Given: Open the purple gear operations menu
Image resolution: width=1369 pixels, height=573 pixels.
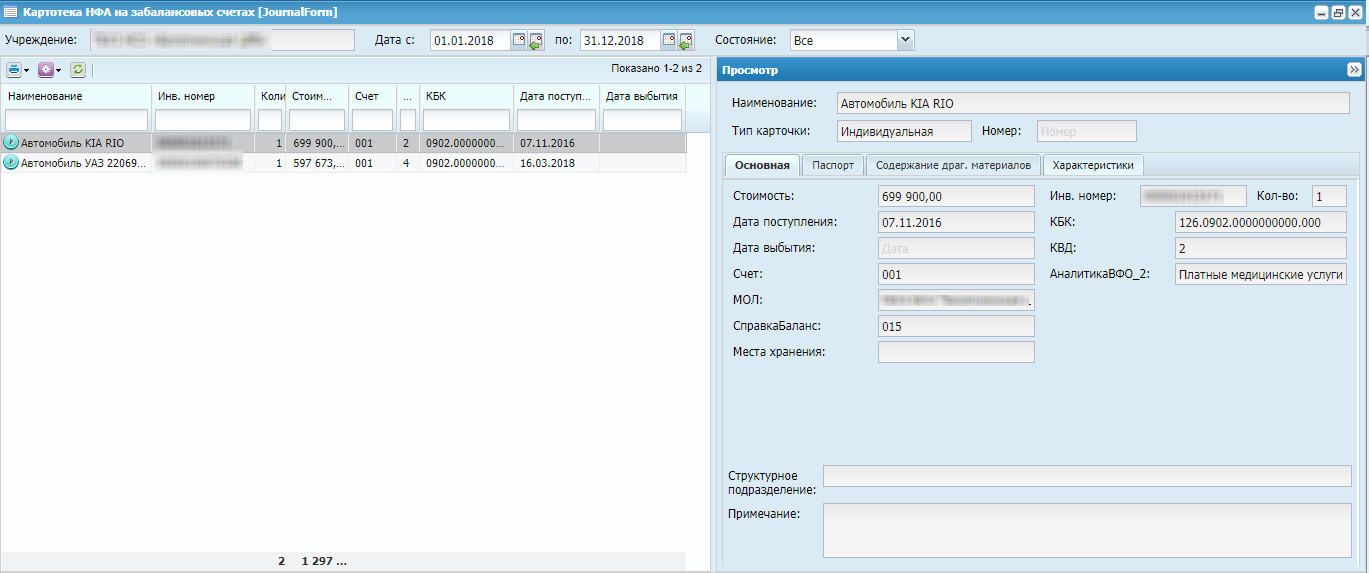Looking at the screenshot, I should tap(45, 70).
